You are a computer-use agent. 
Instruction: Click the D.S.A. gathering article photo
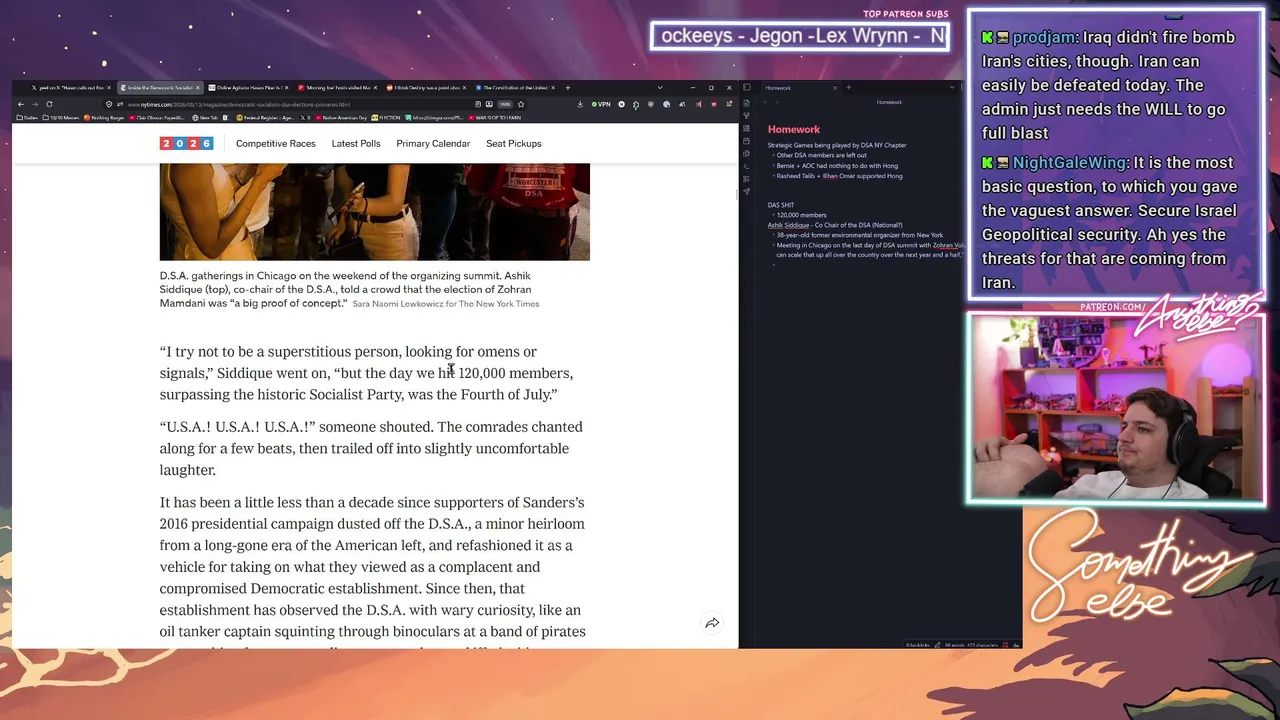(375, 211)
